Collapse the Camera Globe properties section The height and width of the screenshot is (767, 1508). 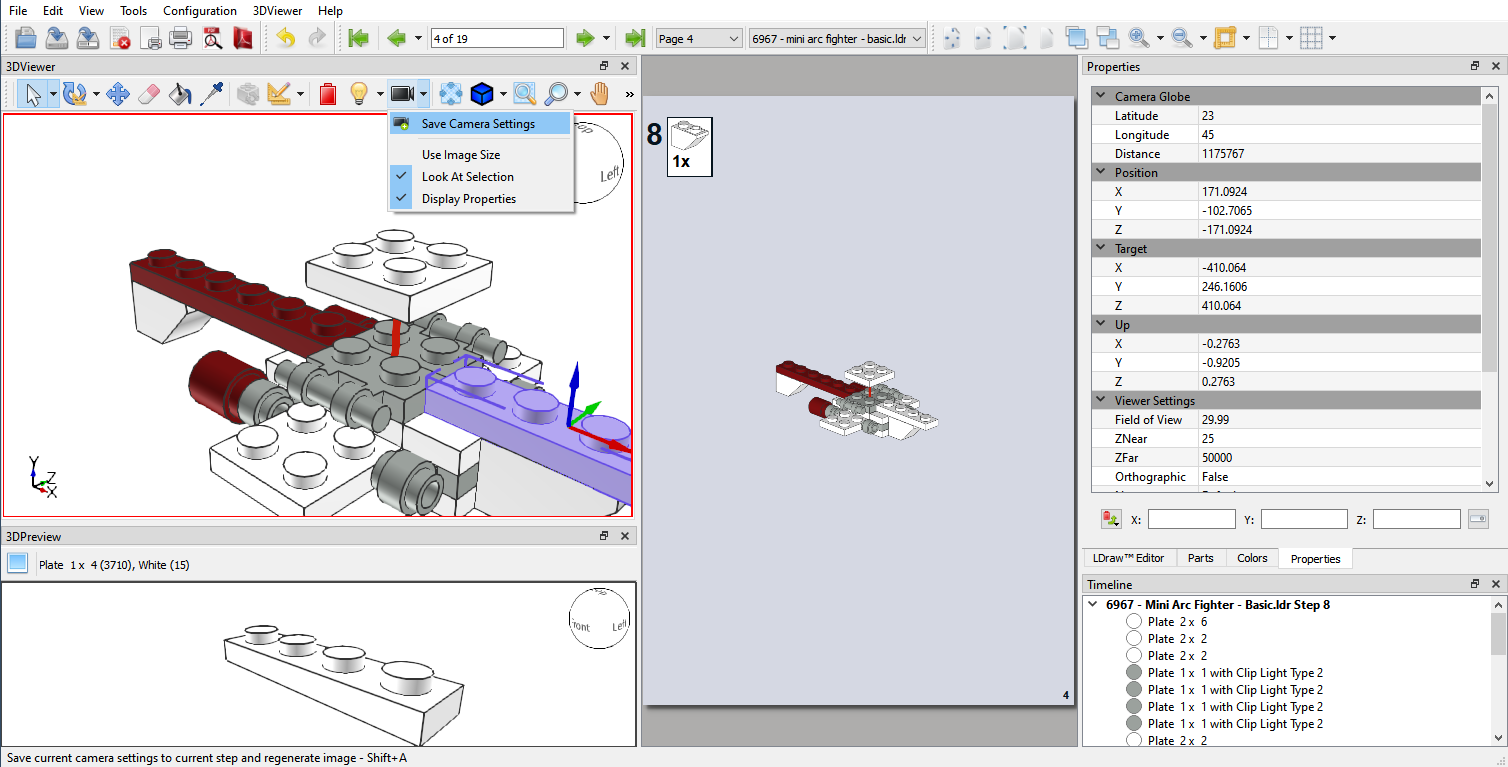point(1101,95)
